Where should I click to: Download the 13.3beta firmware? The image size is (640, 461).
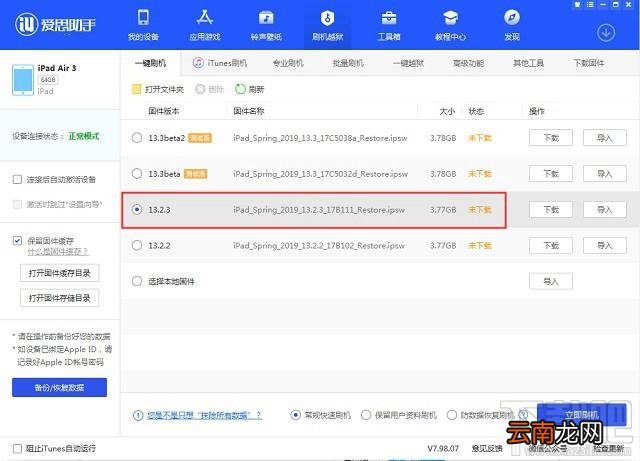(551, 174)
